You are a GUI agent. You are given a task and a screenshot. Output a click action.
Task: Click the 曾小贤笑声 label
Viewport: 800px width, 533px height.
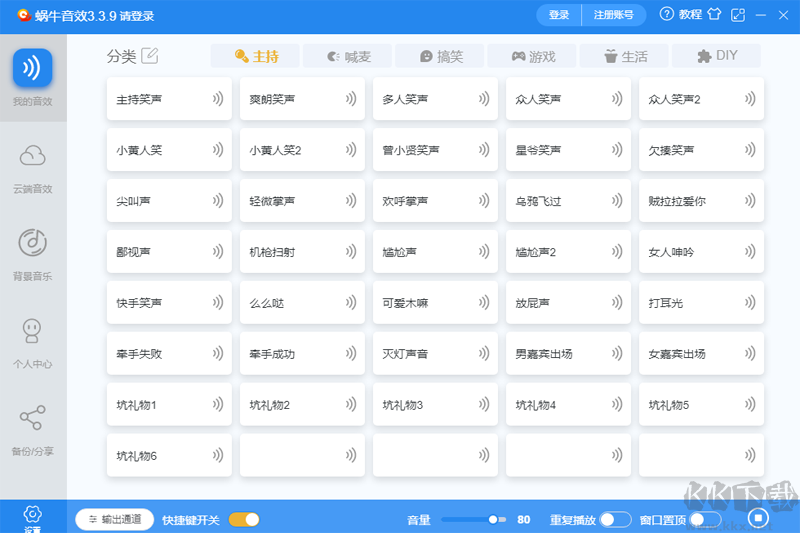pyautogui.click(x=411, y=150)
